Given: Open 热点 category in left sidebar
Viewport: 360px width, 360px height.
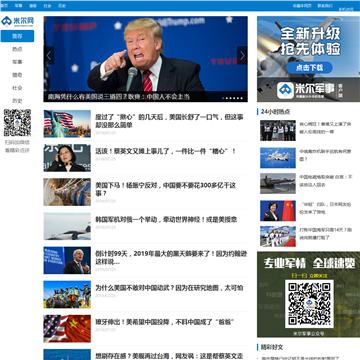Looking at the screenshot, I should [17, 49].
